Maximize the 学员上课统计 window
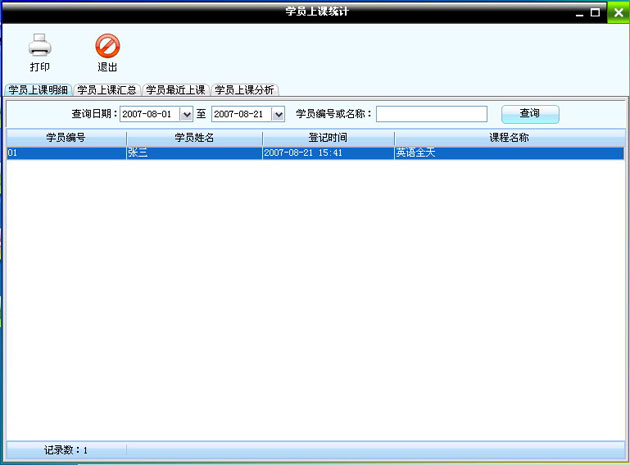 595,12
